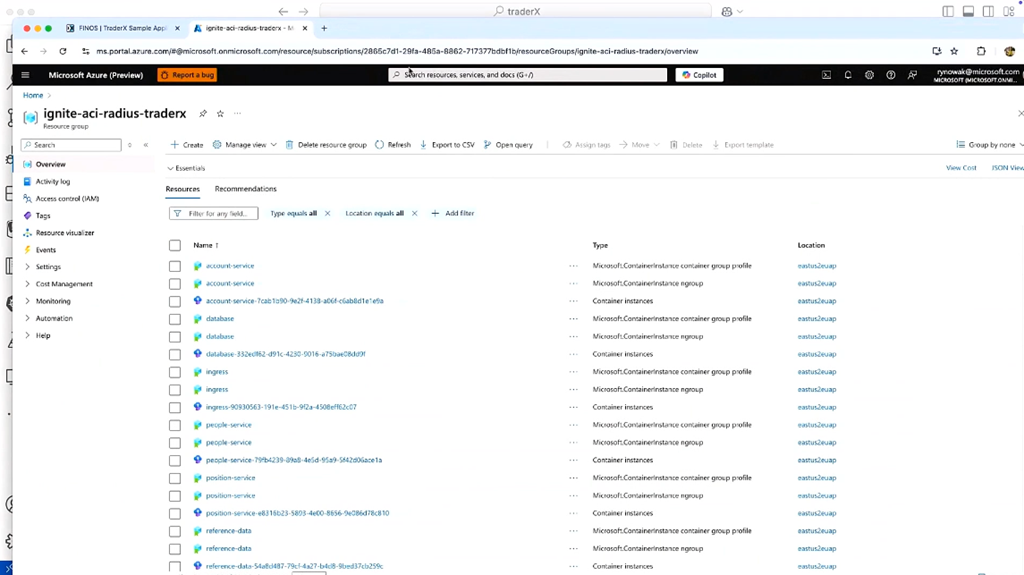1024x575 pixels.
Task: Open the Manage view dropdown
Action: click(x=244, y=145)
